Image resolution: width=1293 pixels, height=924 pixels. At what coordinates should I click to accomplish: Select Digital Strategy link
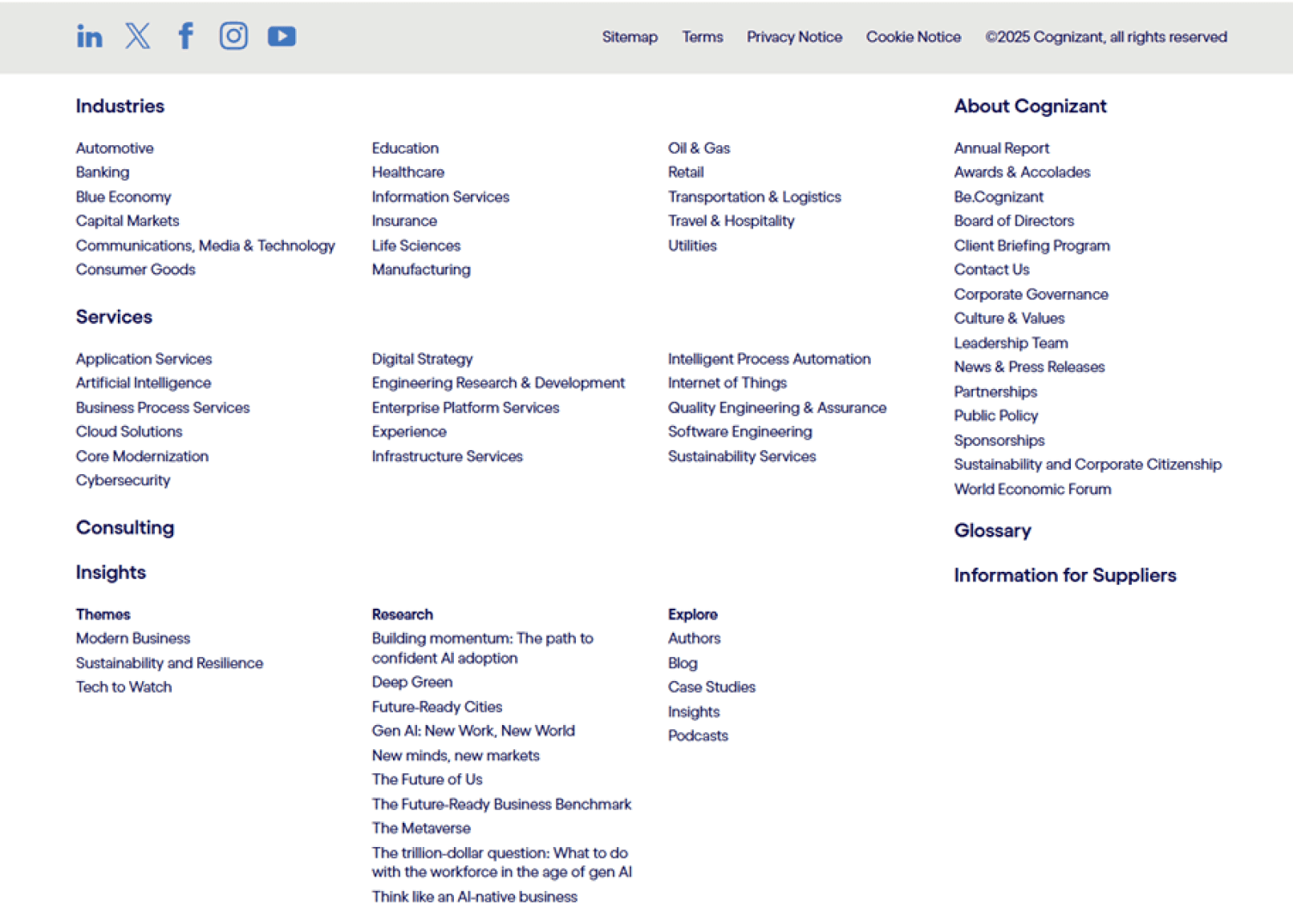pyautogui.click(x=422, y=359)
